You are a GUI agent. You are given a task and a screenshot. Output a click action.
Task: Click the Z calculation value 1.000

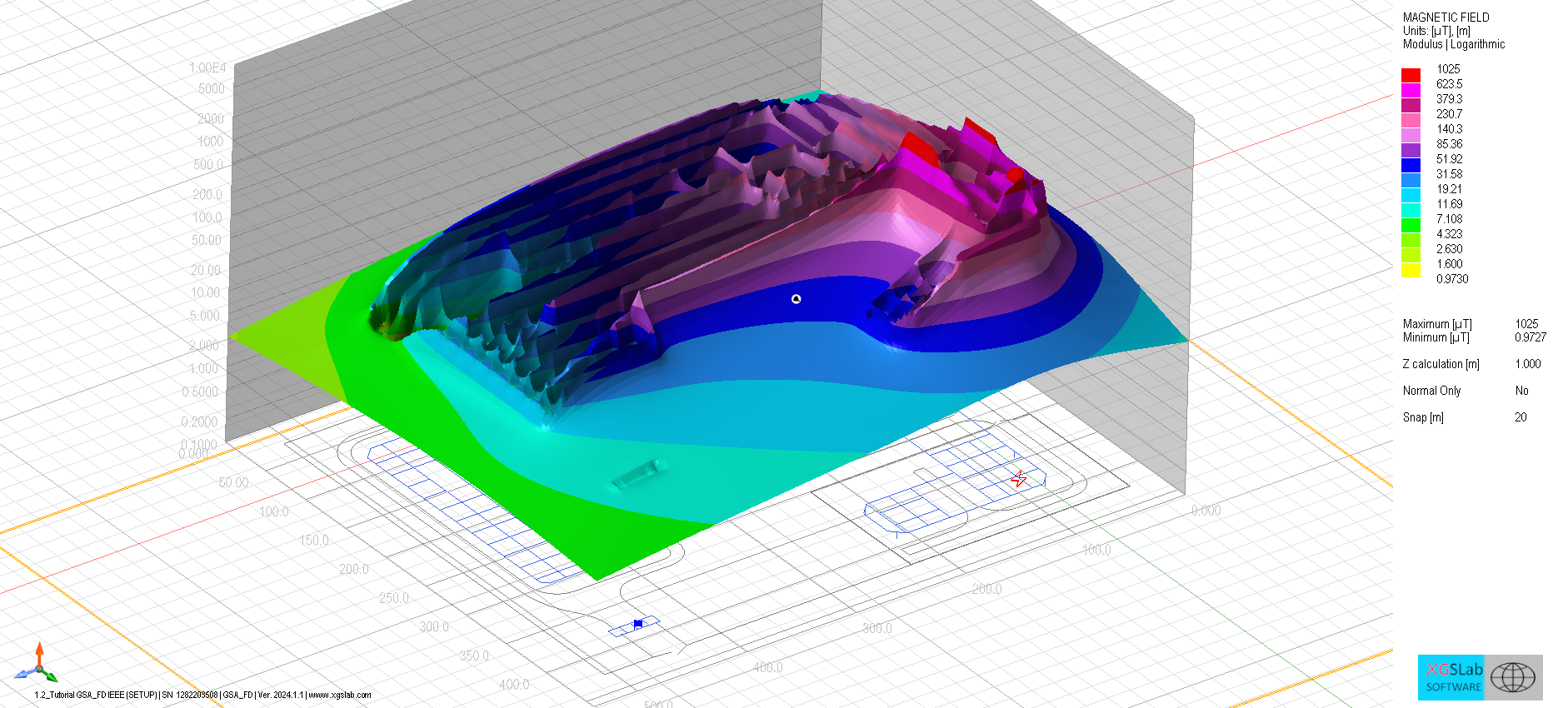(1527, 364)
